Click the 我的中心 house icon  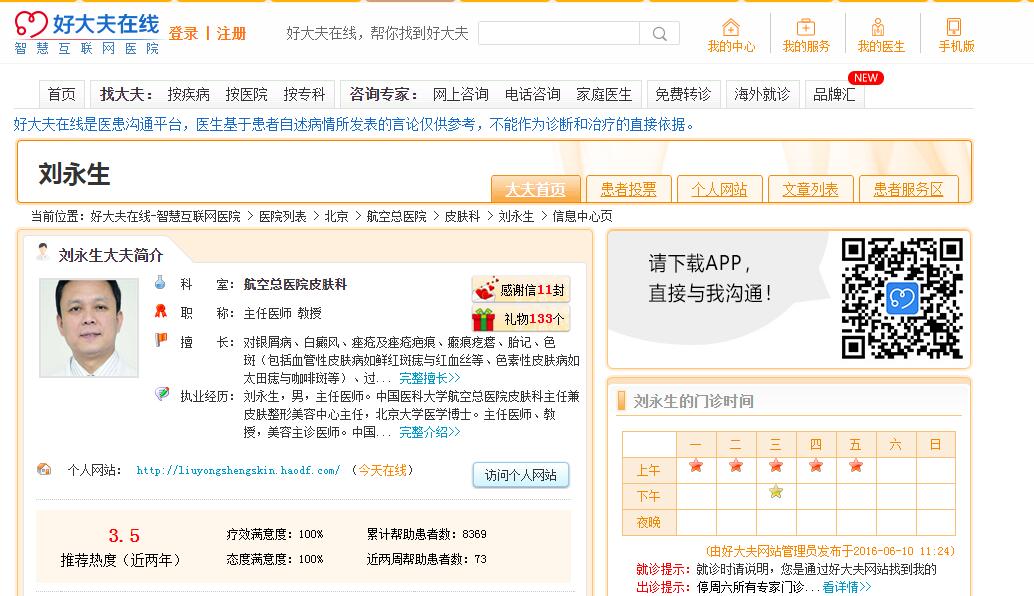pos(731,27)
